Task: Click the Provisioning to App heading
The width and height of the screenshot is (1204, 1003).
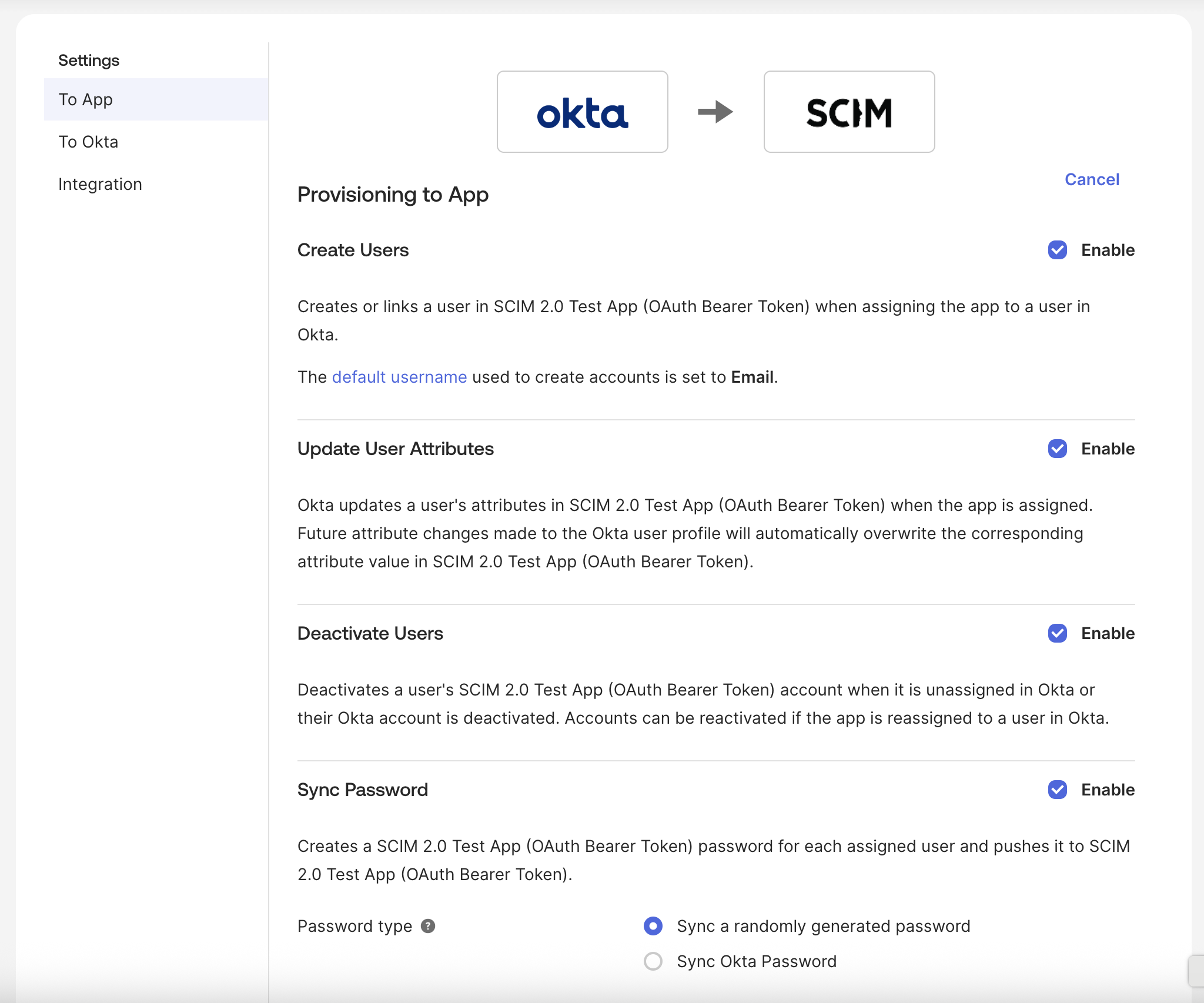Action: click(393, 194)
